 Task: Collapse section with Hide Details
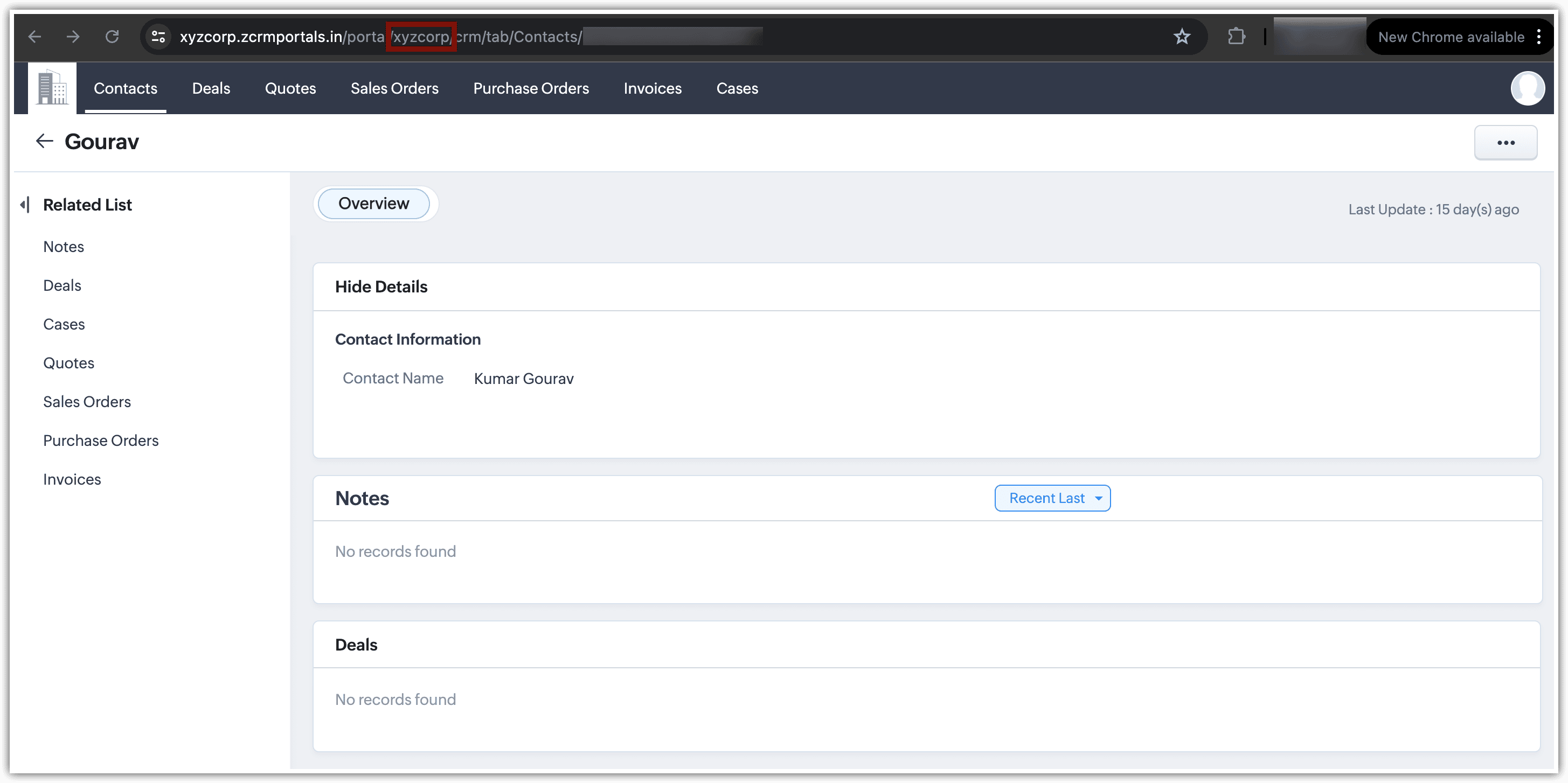381,286
